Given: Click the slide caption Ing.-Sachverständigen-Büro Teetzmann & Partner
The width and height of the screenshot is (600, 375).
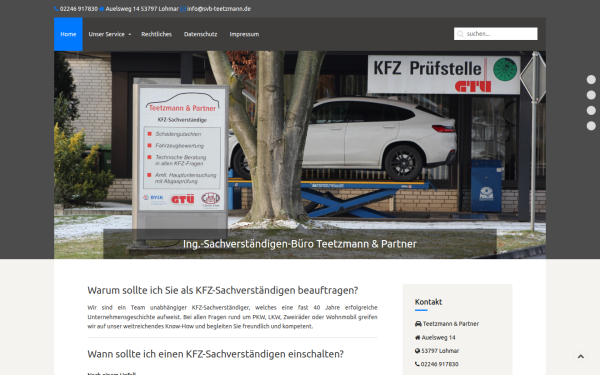Looking at the screenshot, I should pyautogui.click(x=300, y=244).
